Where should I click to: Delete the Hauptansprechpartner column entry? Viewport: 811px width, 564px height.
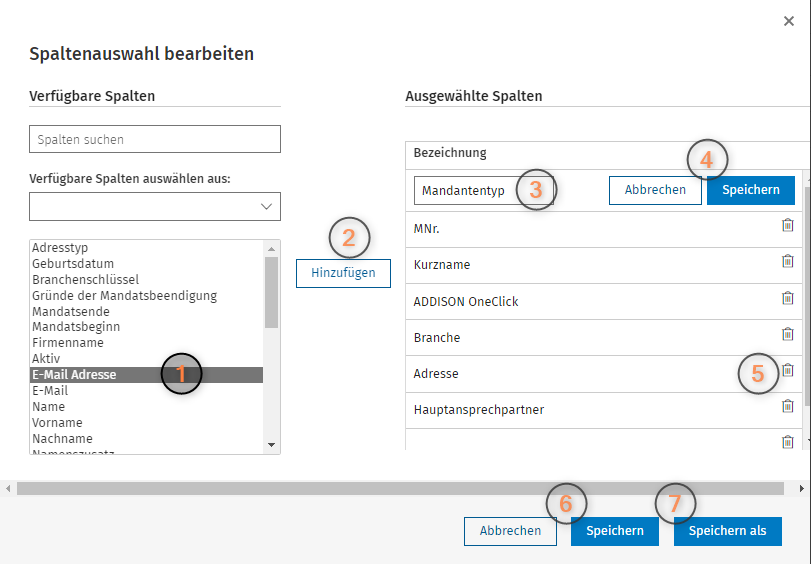point(787,406)
